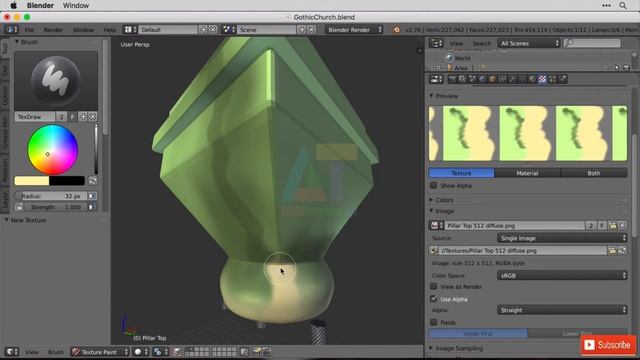Viewport: 640px width, 360px height.
Task: Open the All Scenes display dropdown
Action: point(529,43)
